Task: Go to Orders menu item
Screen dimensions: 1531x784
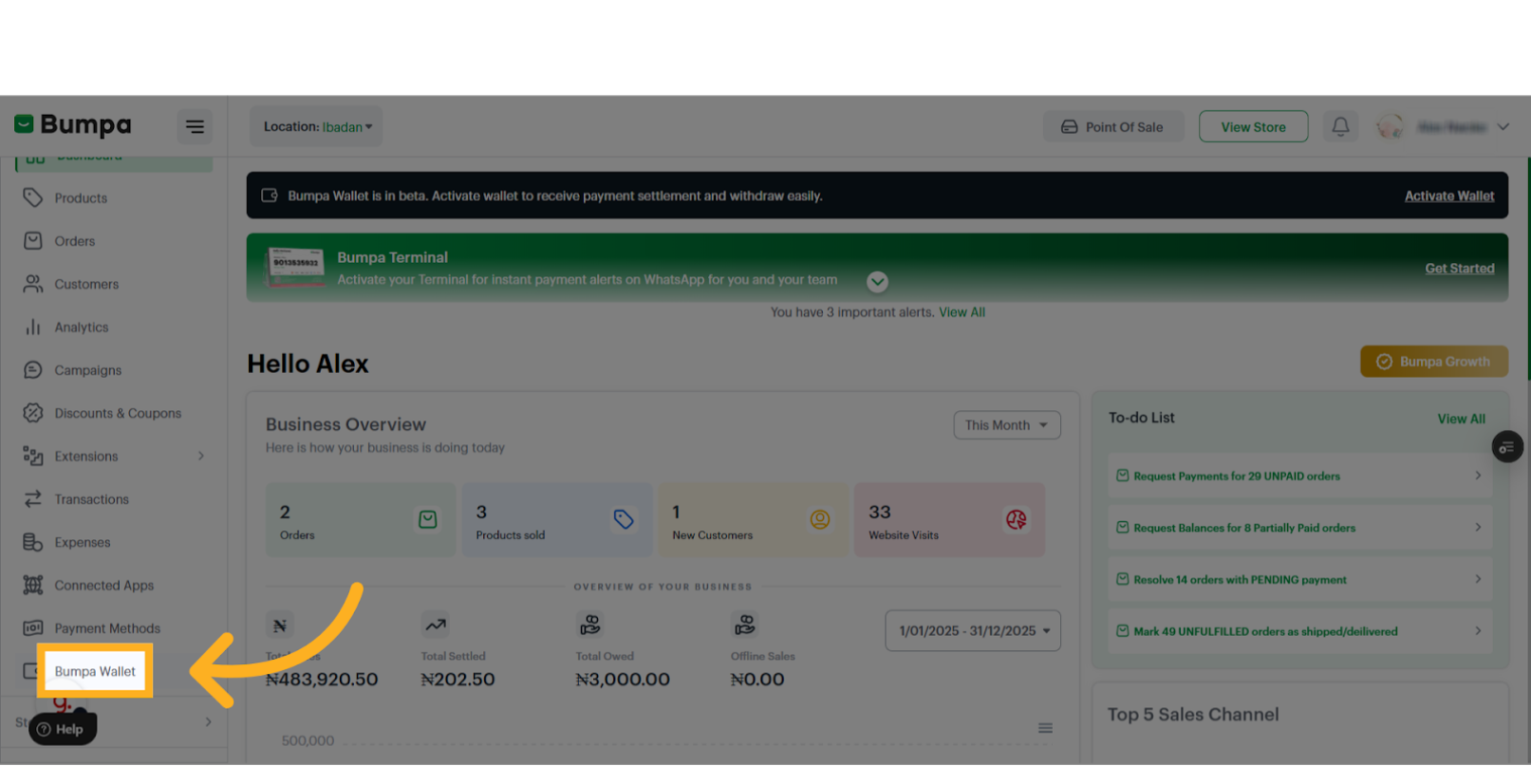Action: (75, 241)
